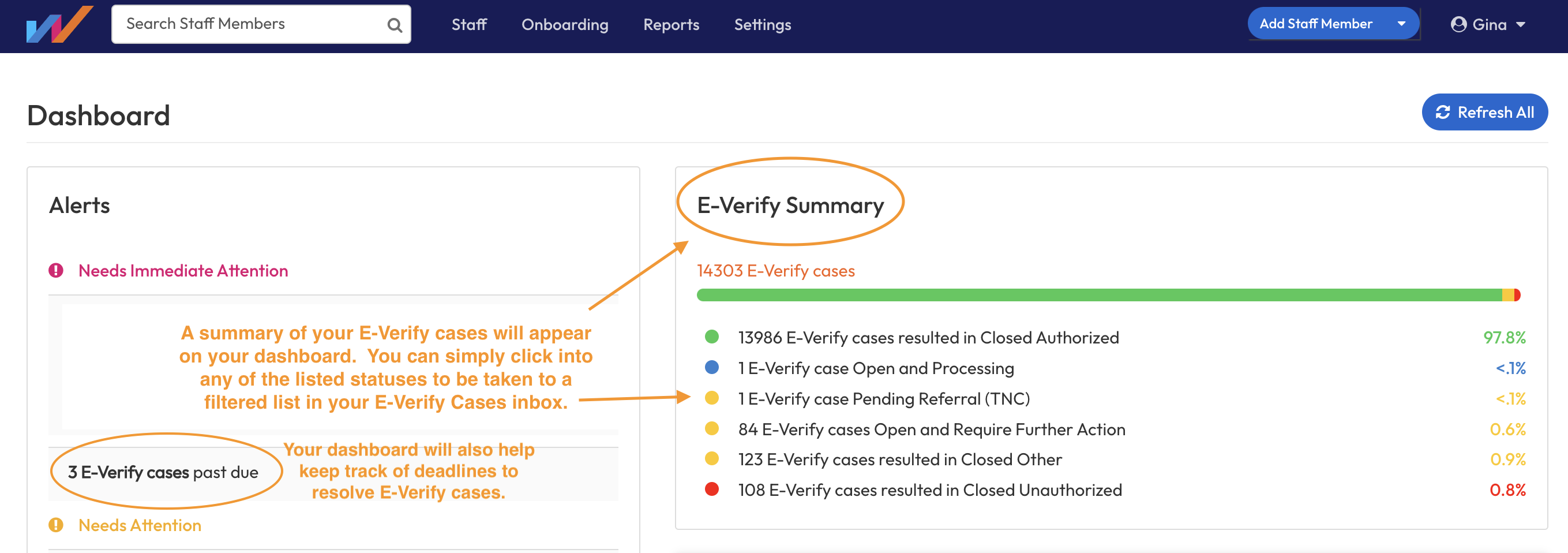Click the red dot beside Closed Unauthorized
Viewport: 1568px width, 553px height.
[711, 489]
